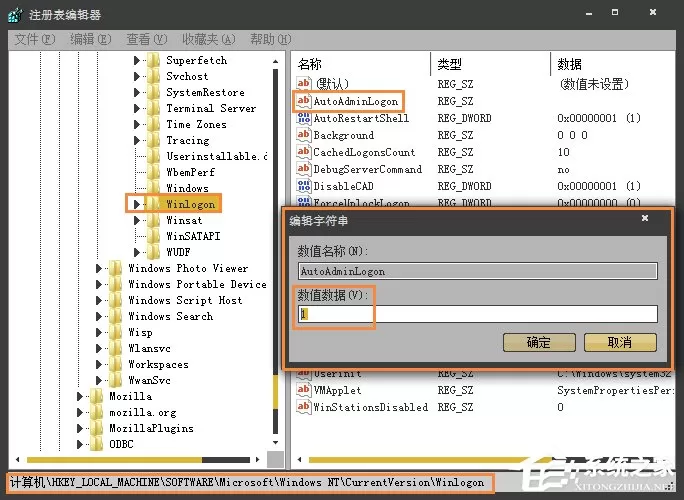Expand the ODBC tree node
684x500 pixels.
79,444
